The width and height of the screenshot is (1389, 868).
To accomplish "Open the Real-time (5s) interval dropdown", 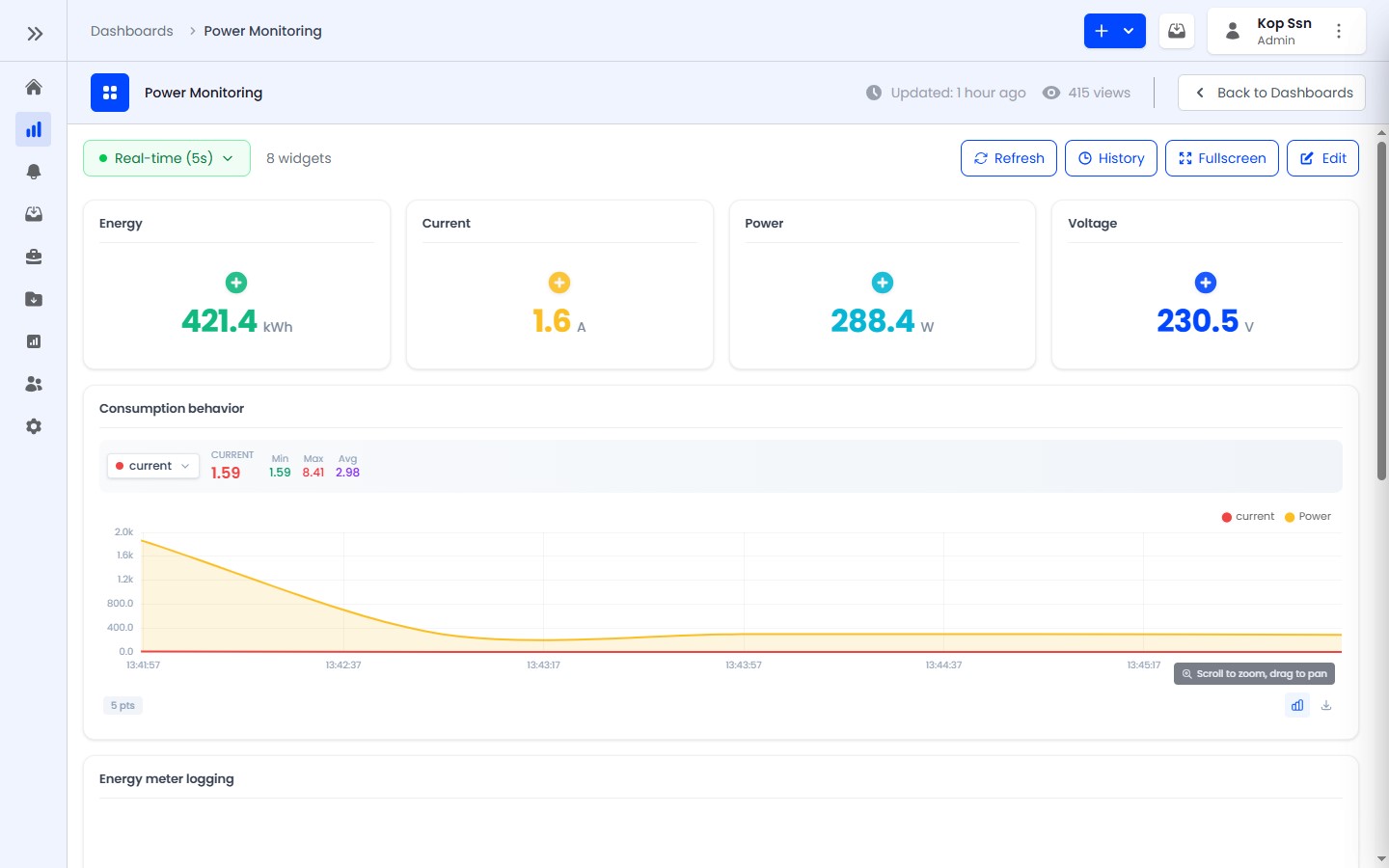I will tap(167, 158).
